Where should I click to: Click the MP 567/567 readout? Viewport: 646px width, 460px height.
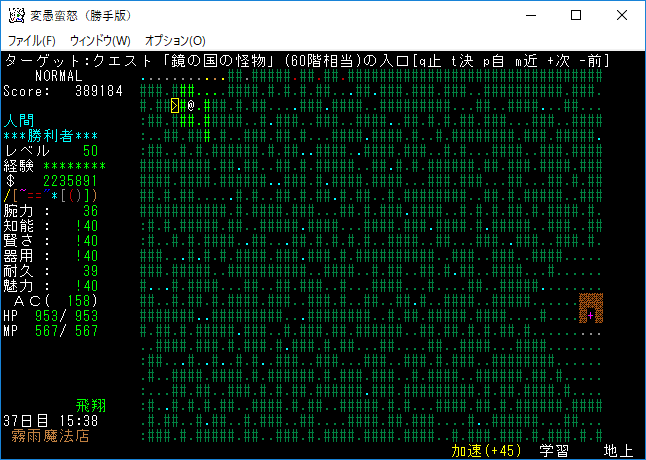(50, 331)
